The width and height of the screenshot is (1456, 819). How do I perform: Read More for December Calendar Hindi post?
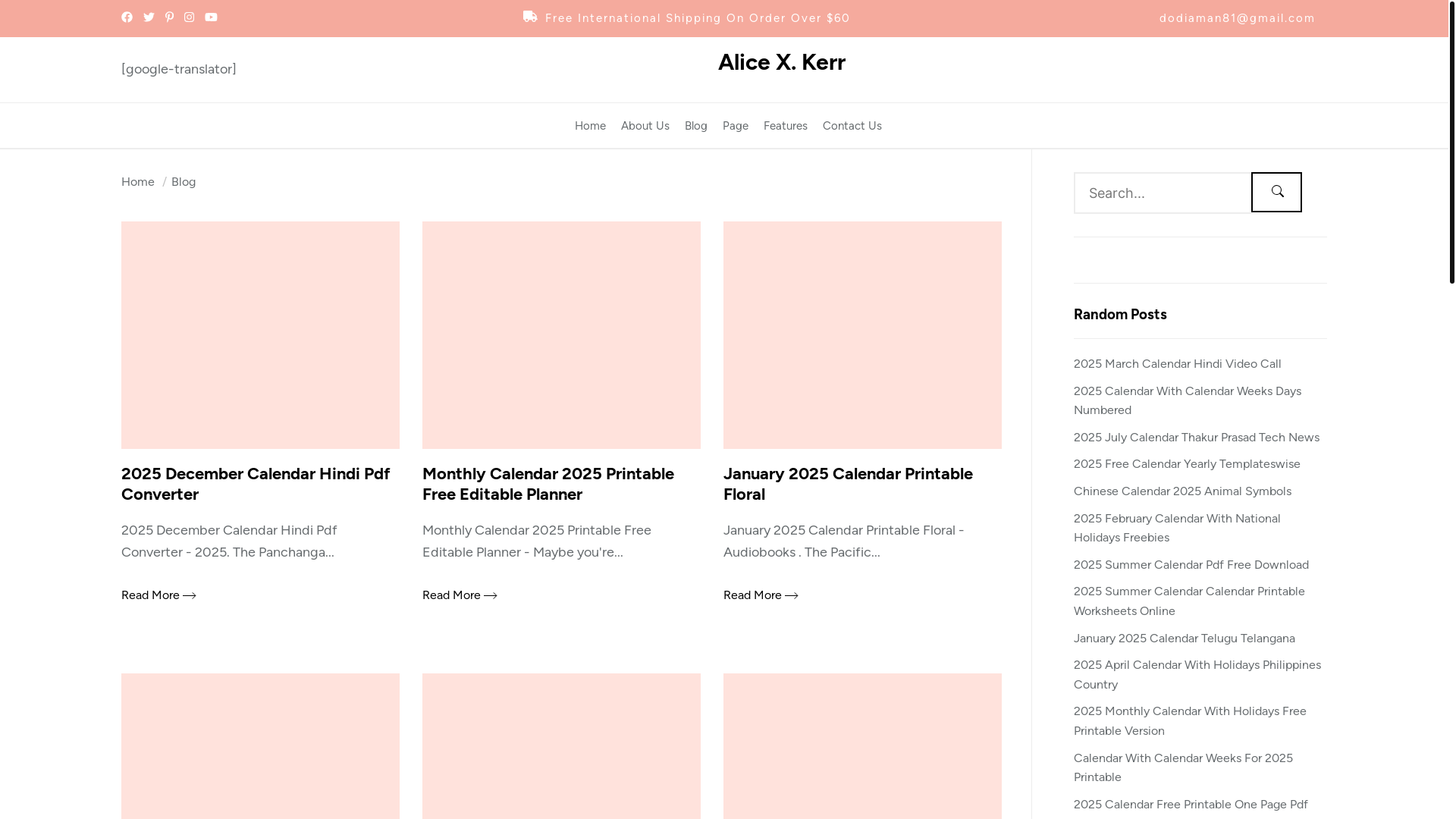(x=158, y=595)
